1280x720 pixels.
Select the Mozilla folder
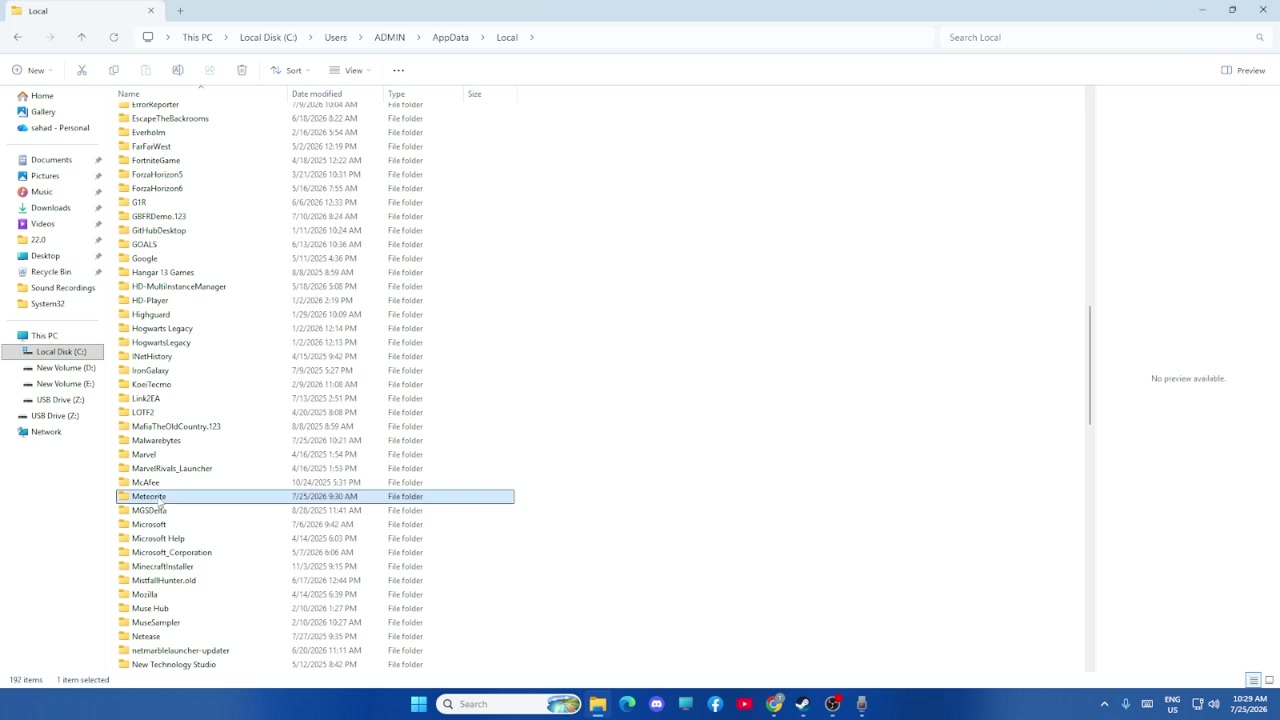[315, 594]
